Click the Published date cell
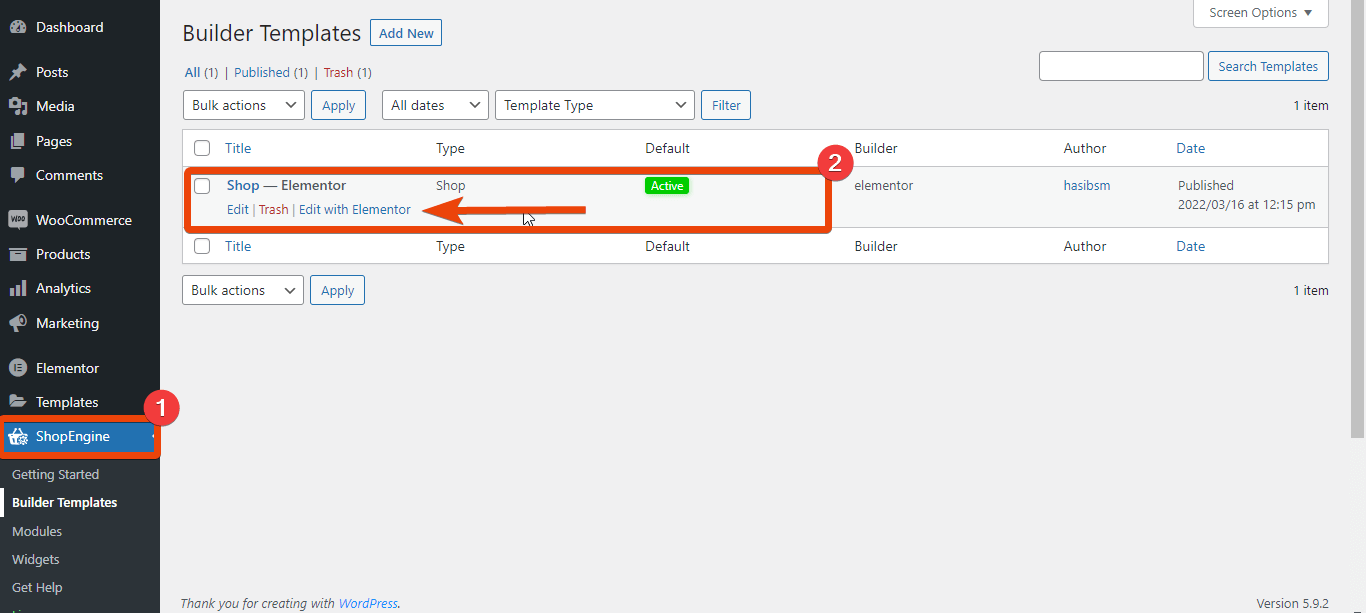The width and height of the screenshot is (1366, 613). tap(1246, 195)
